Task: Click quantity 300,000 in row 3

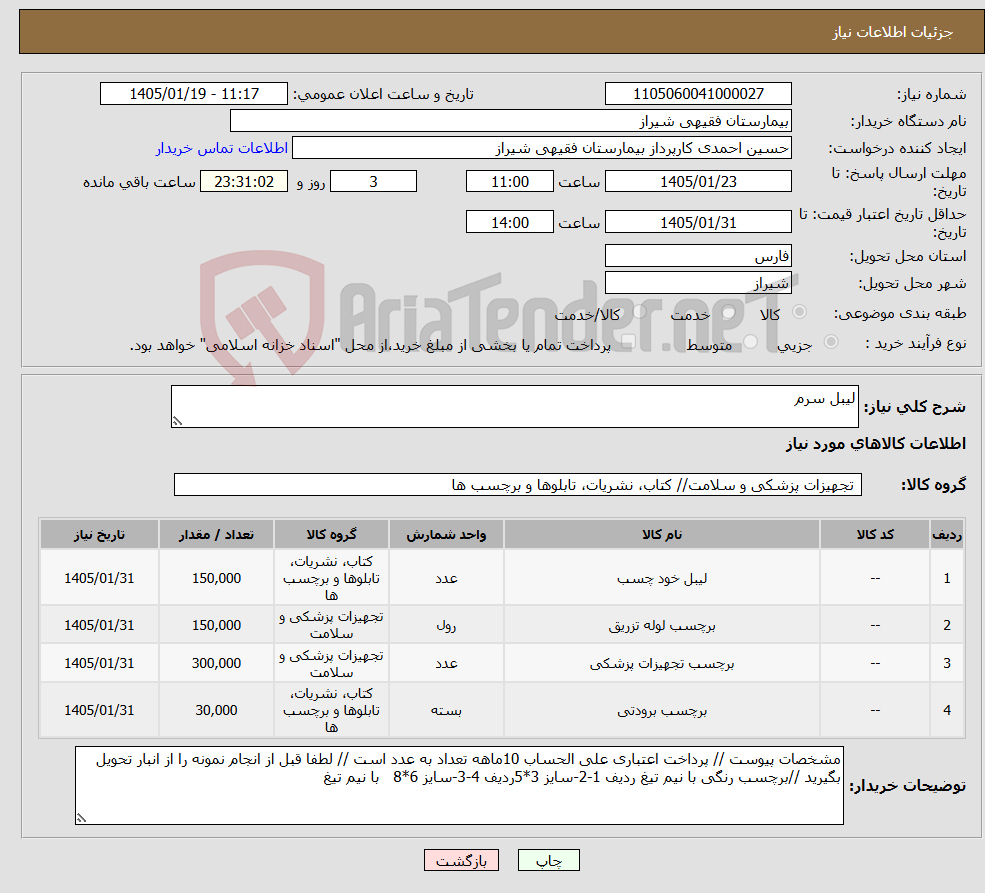Action: coord(216,663)
